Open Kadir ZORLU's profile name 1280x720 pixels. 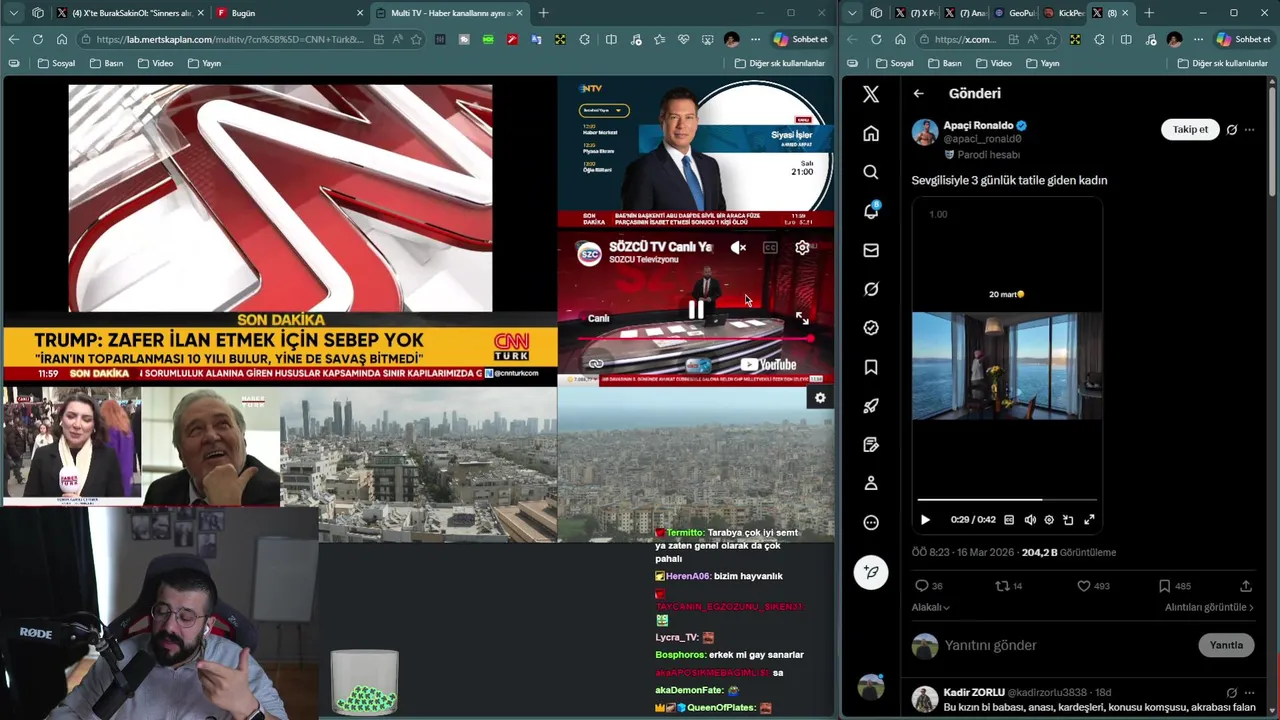click(x=974, y=692)
